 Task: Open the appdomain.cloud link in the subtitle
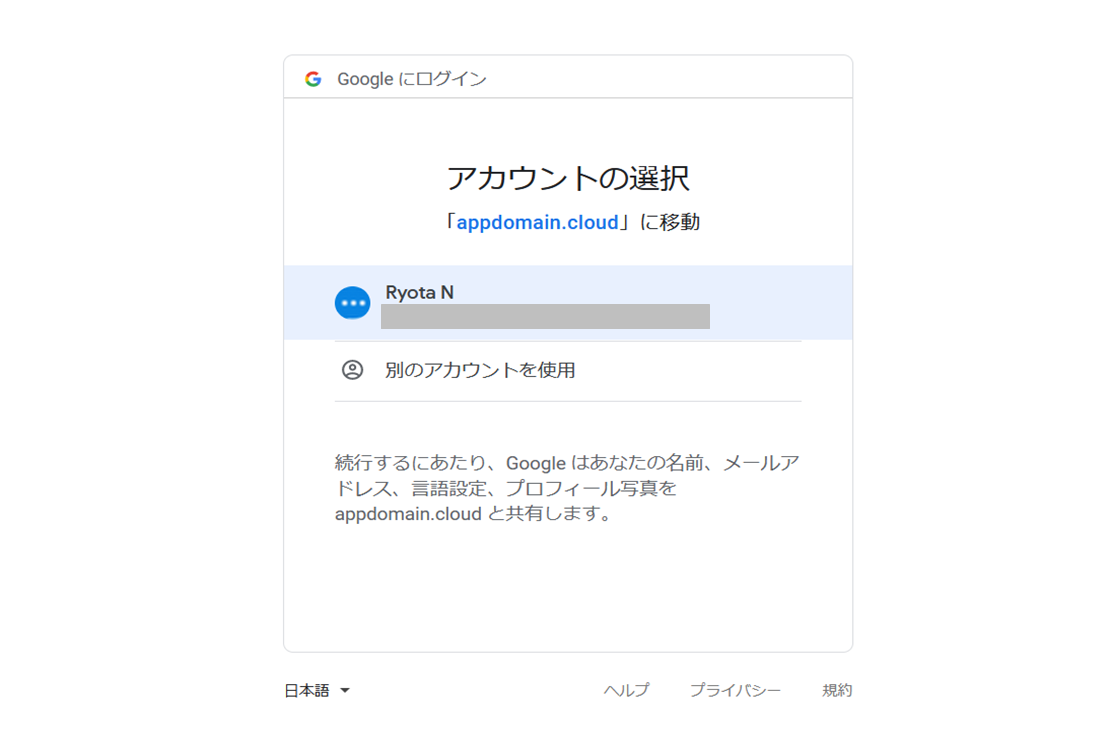(x=537, y=223)
